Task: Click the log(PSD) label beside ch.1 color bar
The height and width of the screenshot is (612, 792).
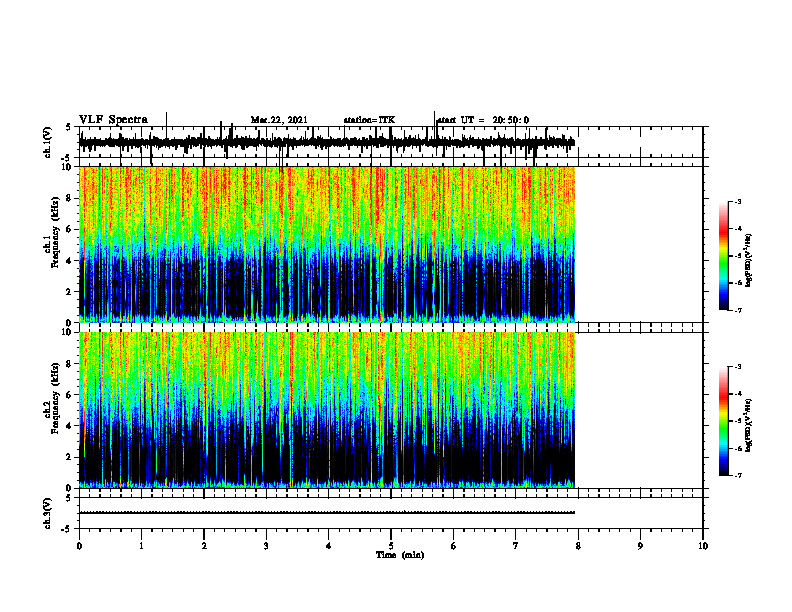Action: pos(749,261)
